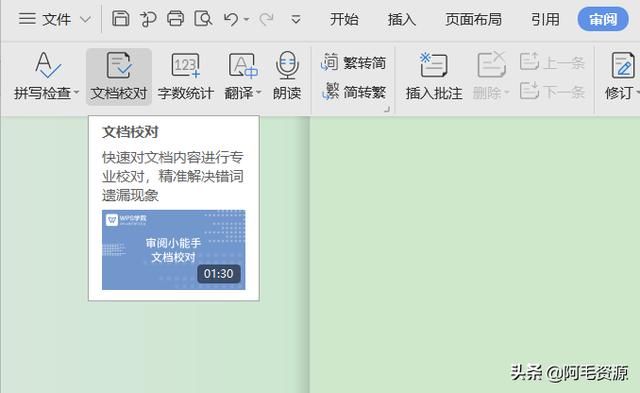The width and height of the screenshot is (640, 393).
Task: Run the 文档校对 document proofreading tool
Action: click(x=119, y=76)
